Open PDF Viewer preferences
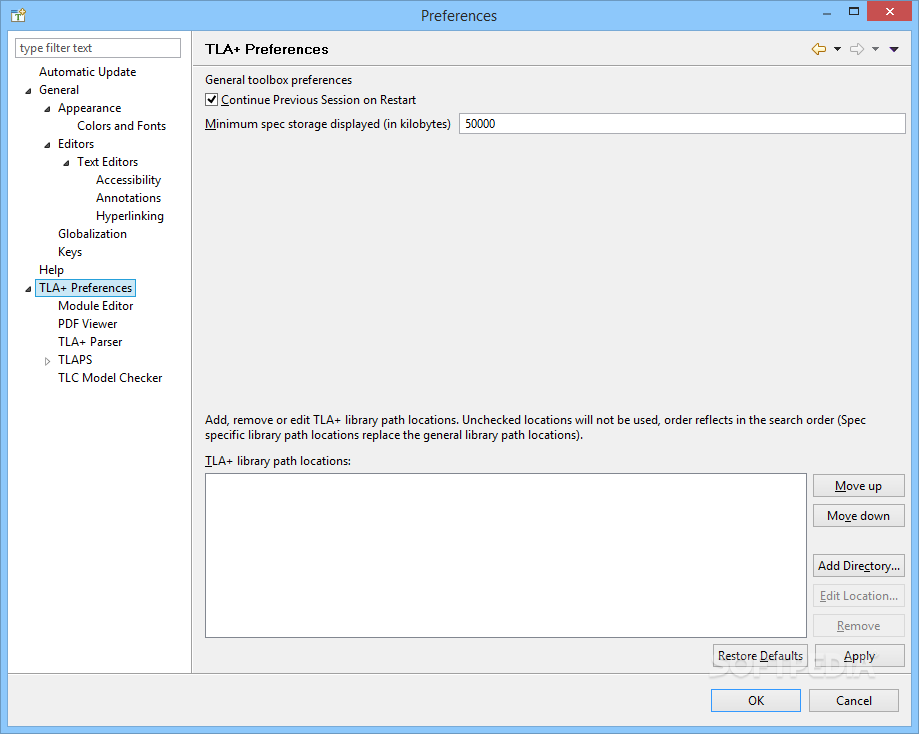 tap(87, 324)
